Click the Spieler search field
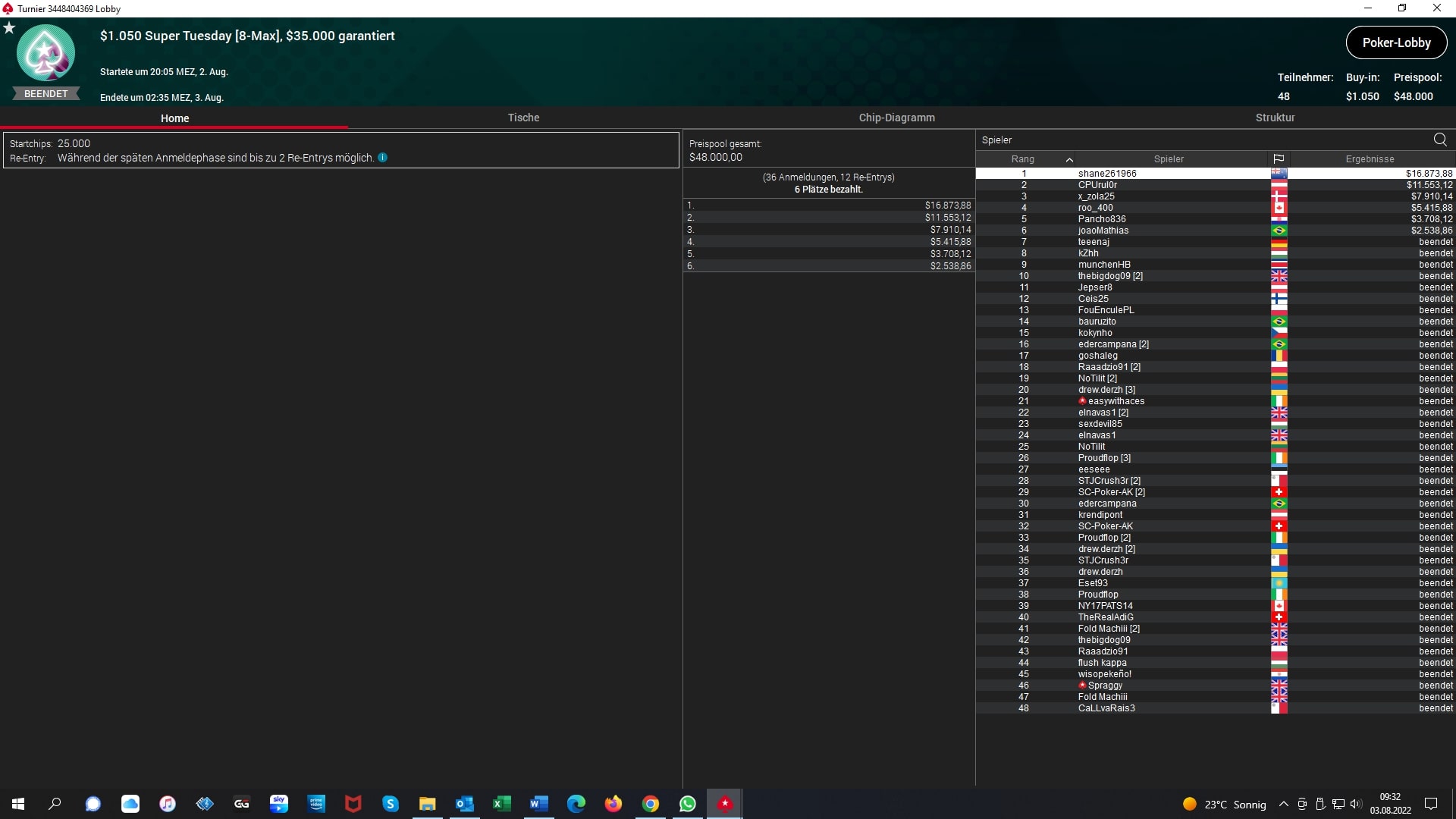 (x=1198, y=140)
